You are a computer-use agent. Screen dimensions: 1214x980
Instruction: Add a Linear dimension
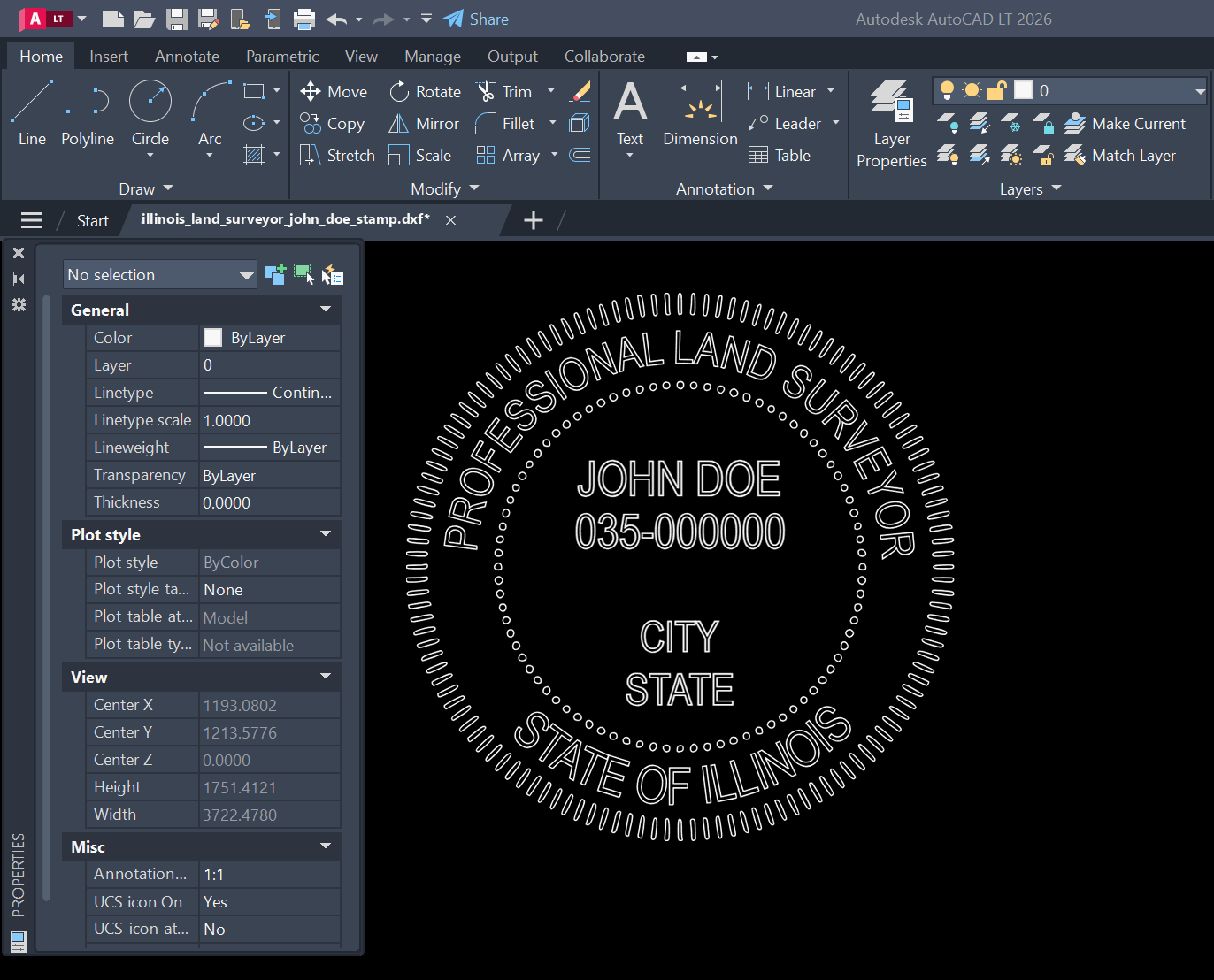[x=782, y=91]
